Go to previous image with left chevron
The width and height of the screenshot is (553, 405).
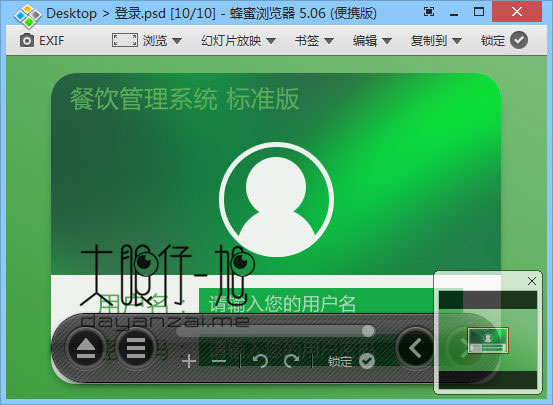415,349
